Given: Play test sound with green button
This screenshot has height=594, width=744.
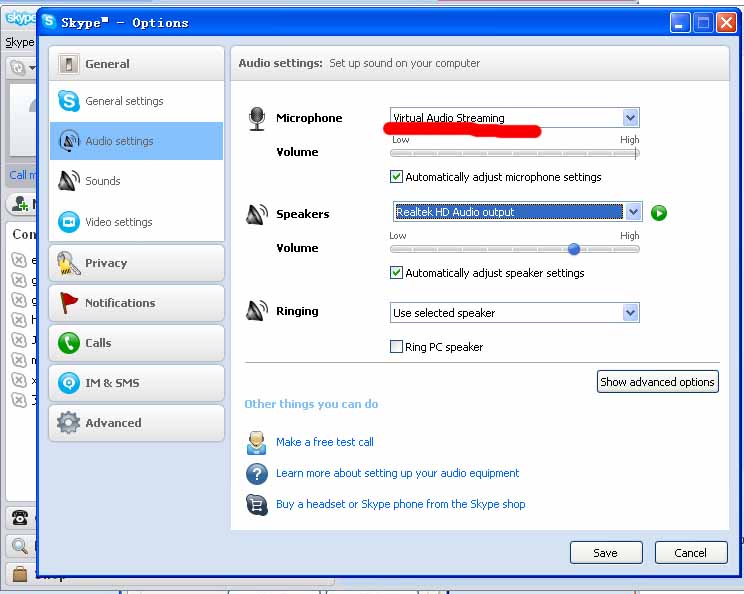Looking at the screenshot, I should (659, 213).
